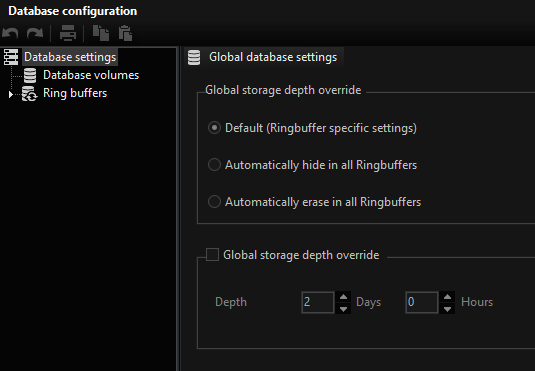Click the Ring buffers icon
Screen dimensions: 535x371
pos(29,94)
